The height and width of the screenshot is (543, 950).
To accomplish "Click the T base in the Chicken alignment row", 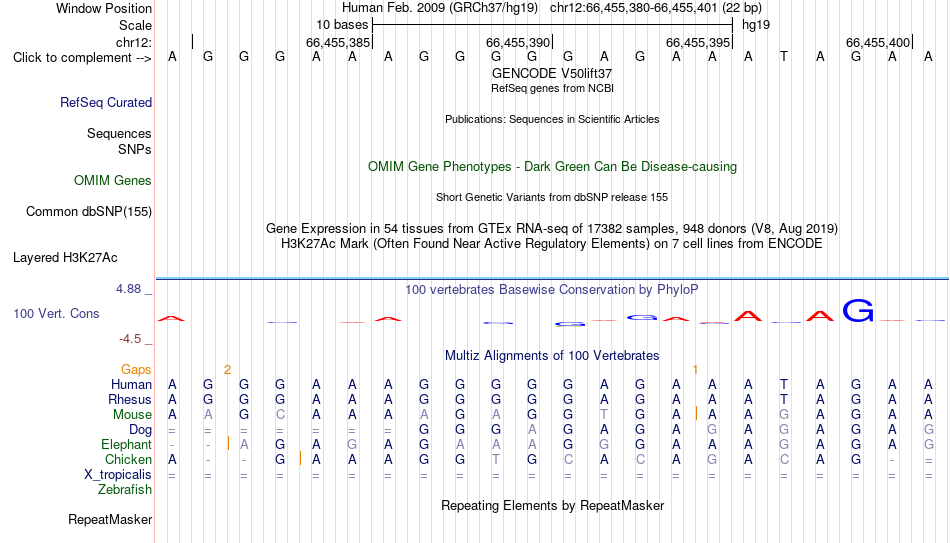I will [x=496, y=459].
